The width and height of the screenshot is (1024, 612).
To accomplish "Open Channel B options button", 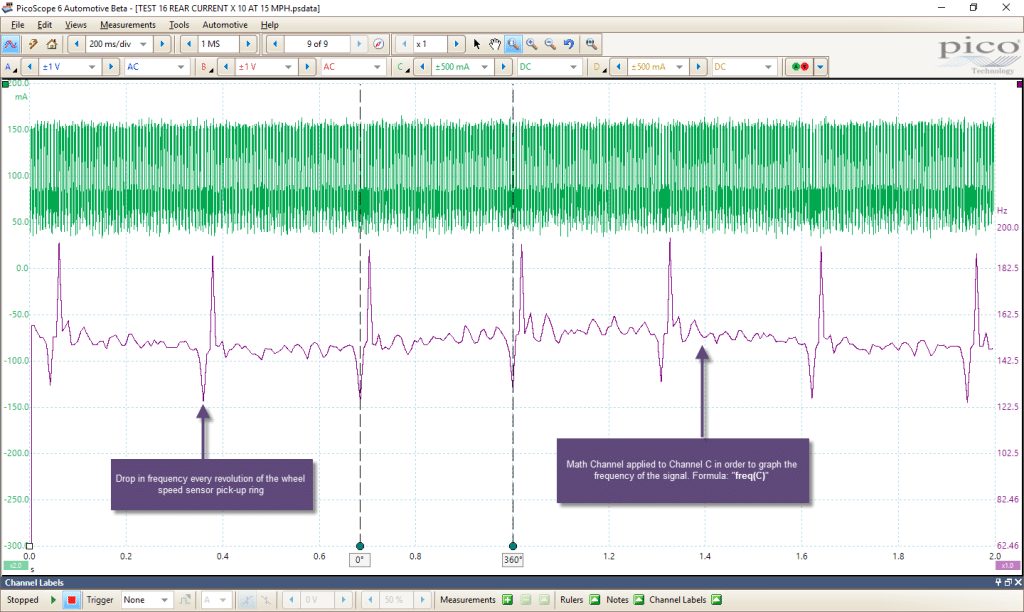I will point(207,67).
